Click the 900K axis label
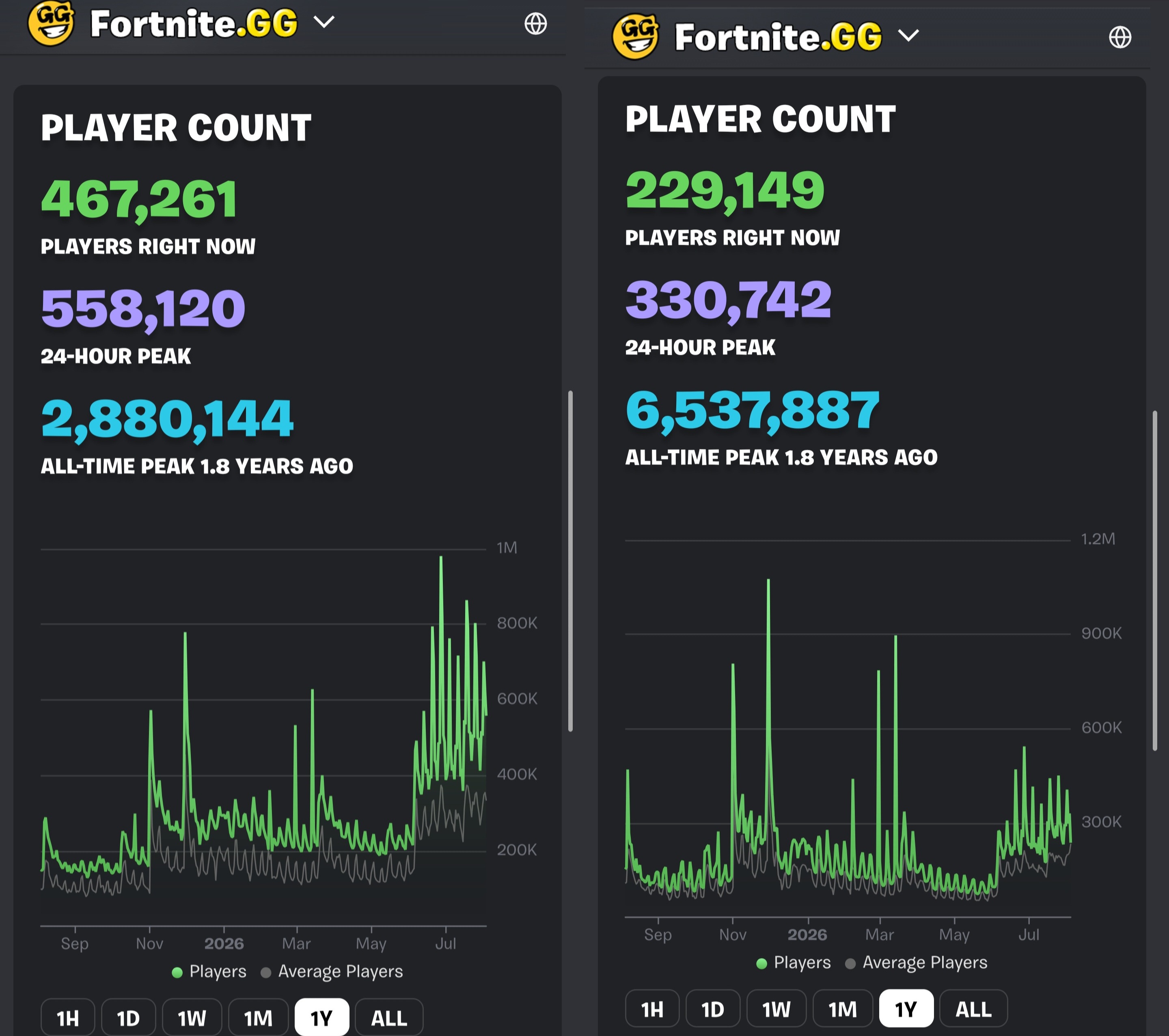This screenshot has width=1169, height=1036. 1102,633
